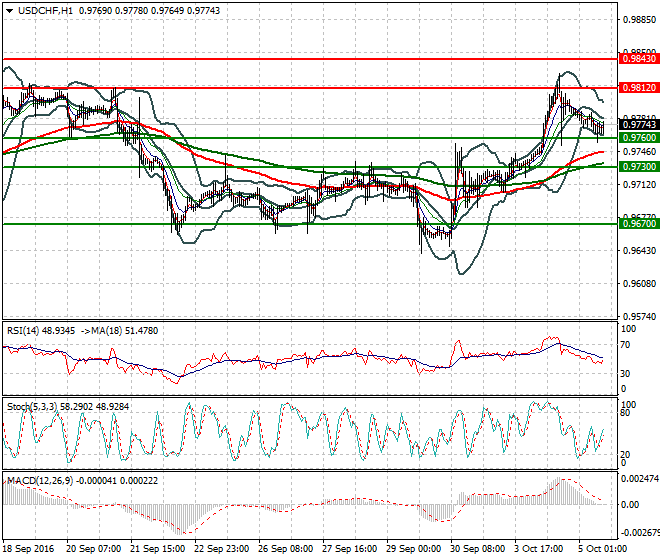Click the 0.96430 price axis value
The image size is (660, 560).
[x=639, y=251]
